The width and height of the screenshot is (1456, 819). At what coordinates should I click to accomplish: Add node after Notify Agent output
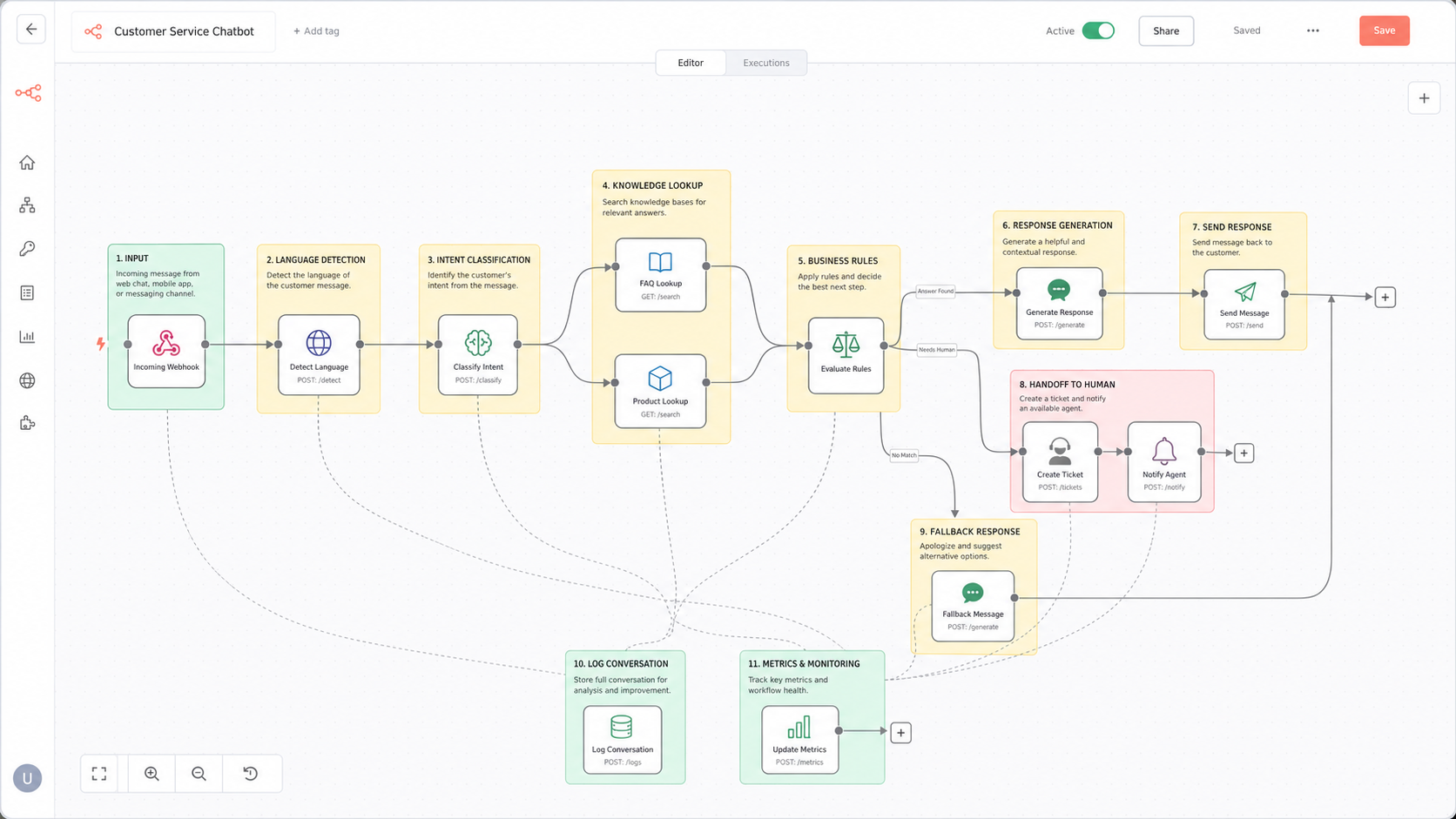pyautogui.click(x=1244, y=453)
